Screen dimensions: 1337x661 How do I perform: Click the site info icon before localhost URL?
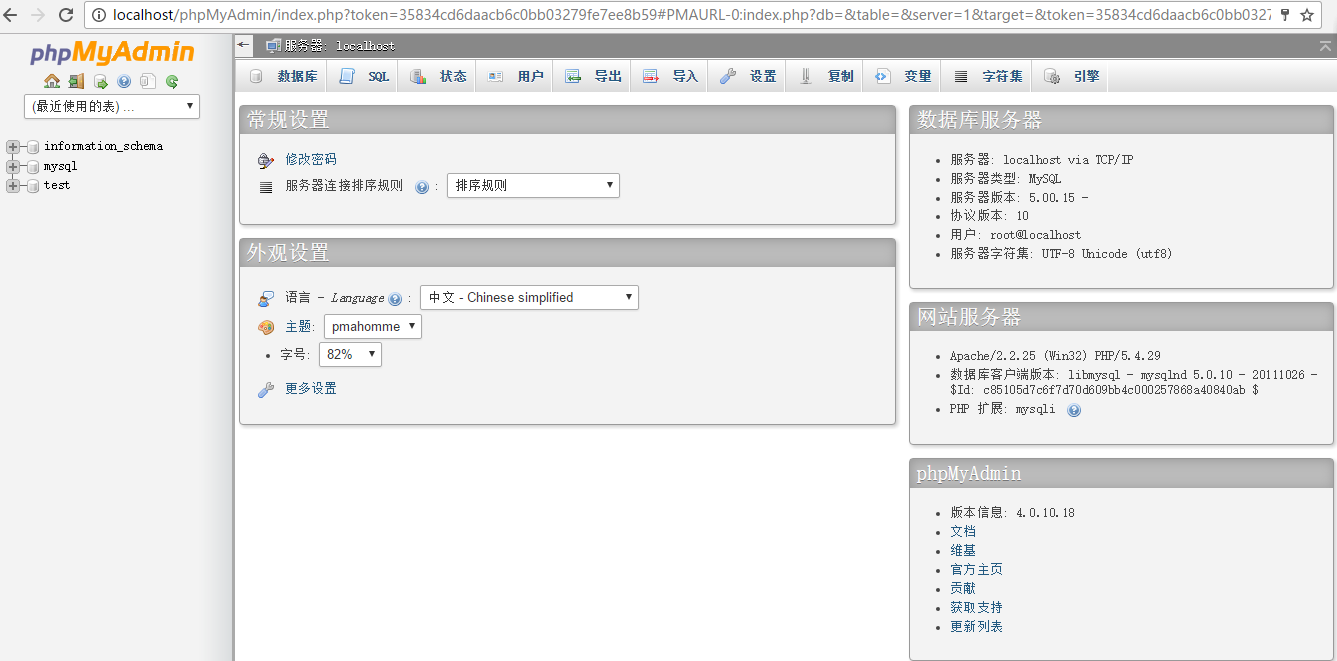point(100,15)
